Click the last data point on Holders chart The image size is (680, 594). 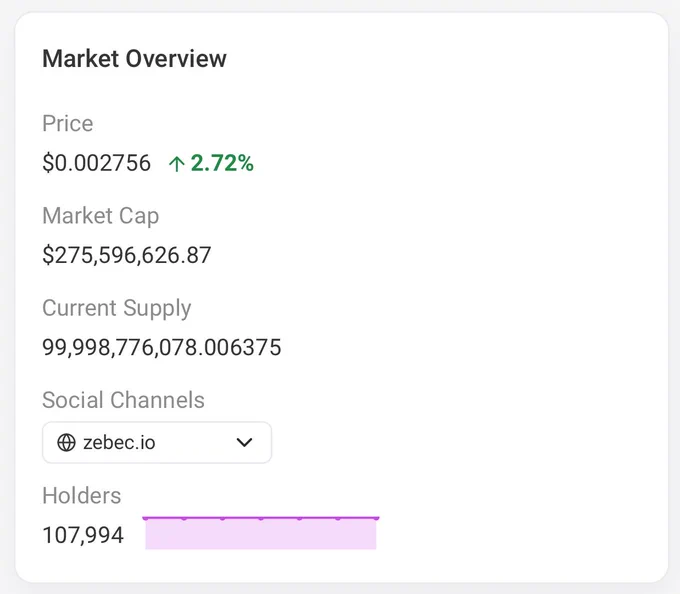point(376,518)
